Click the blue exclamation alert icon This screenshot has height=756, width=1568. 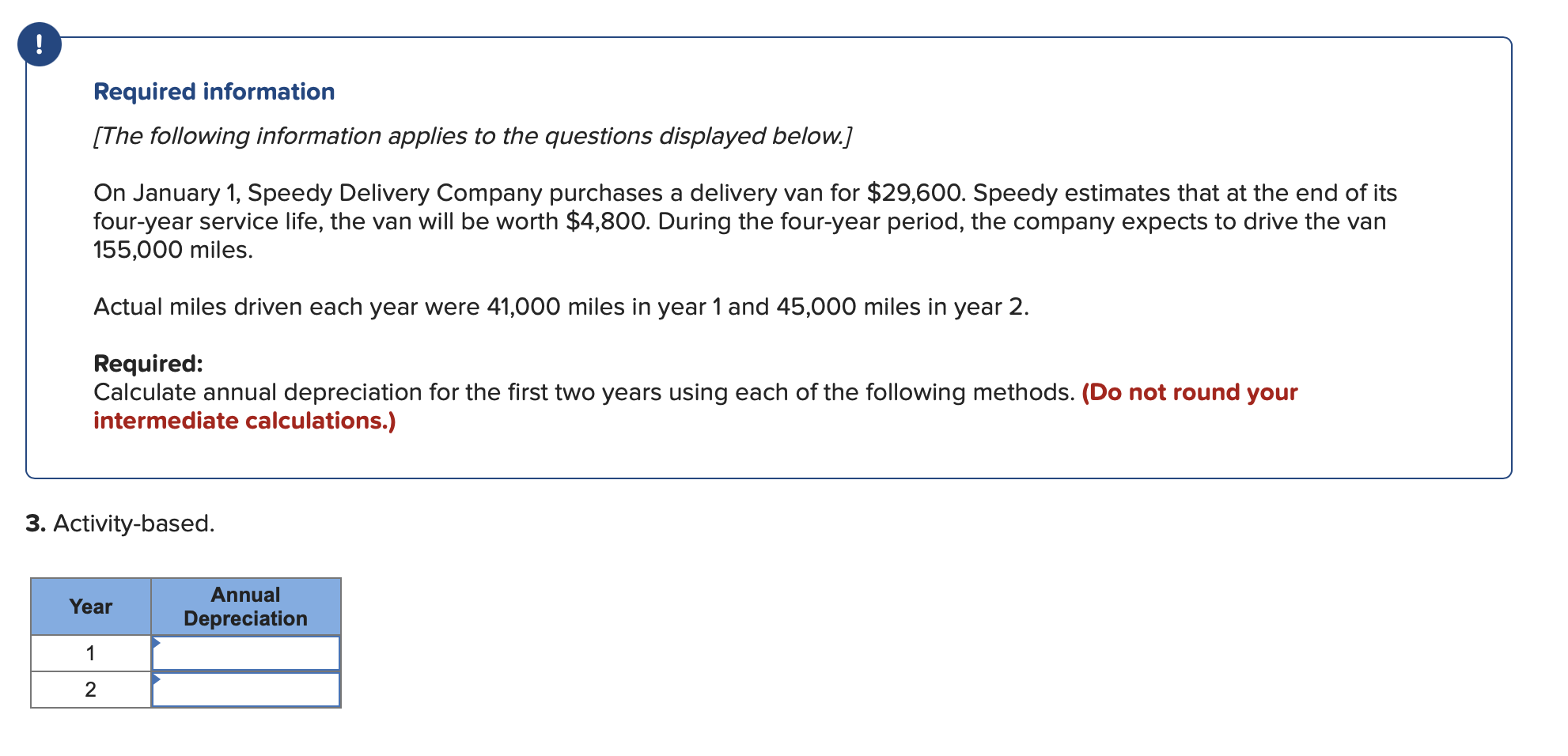[x=41, y=45]
